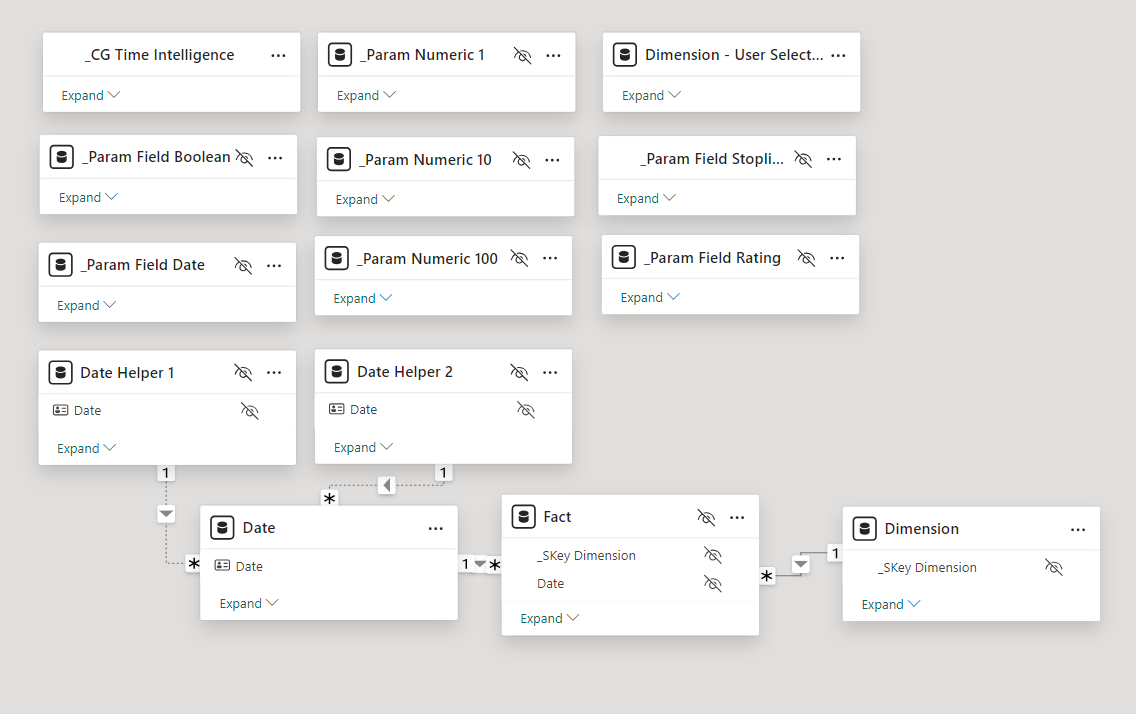
Task: Click the database icon of Dimension - User Select
Action: [x=625, y=55]
